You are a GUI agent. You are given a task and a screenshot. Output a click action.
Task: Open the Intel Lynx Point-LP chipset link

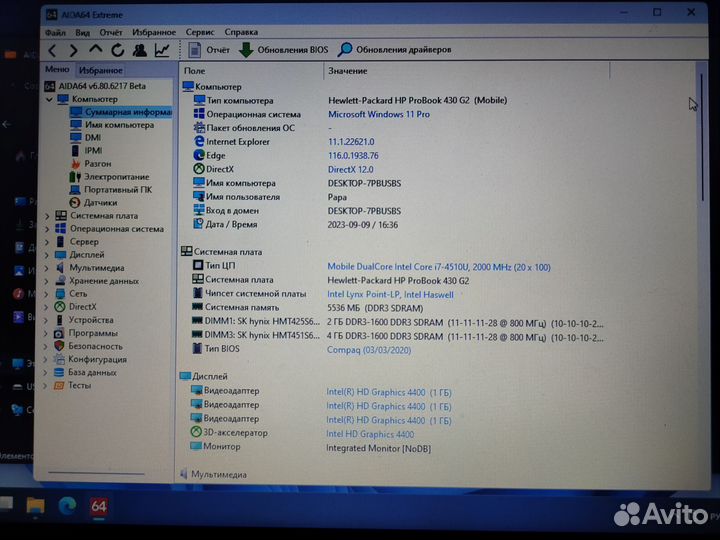(x=390, y=294)
